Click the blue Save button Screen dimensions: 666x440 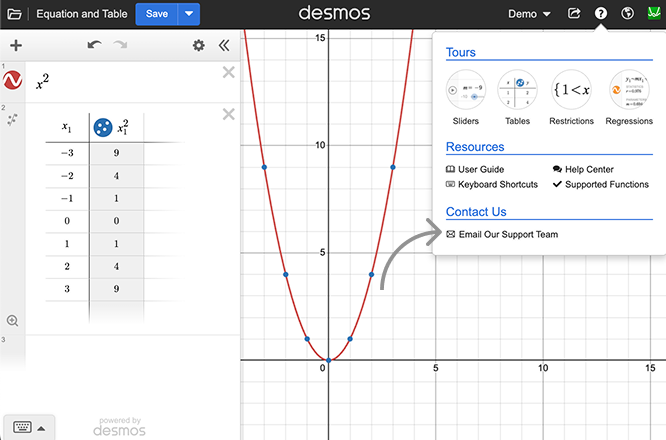click(157, 14)
